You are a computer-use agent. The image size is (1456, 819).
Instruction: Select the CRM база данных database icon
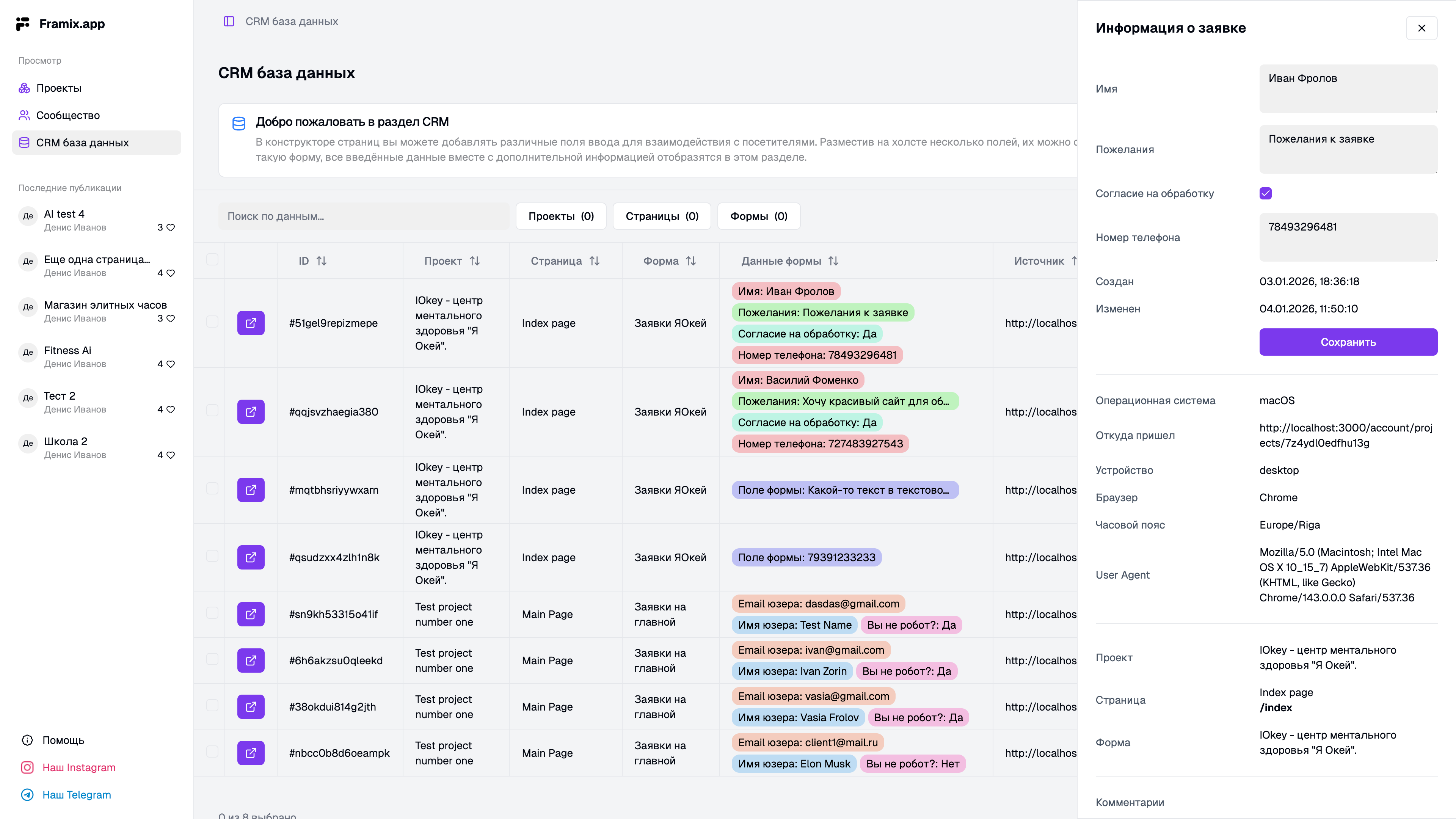point(24,143)
